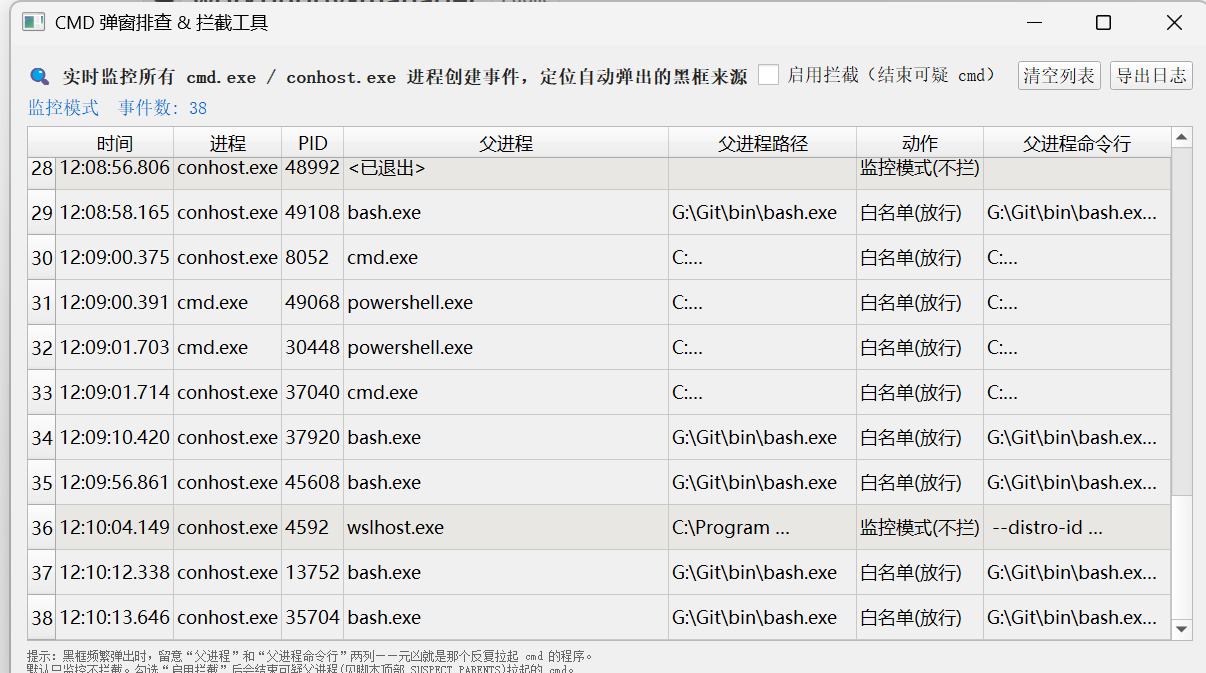
Task: Click PID cell 13752
Action: (313, 572)
